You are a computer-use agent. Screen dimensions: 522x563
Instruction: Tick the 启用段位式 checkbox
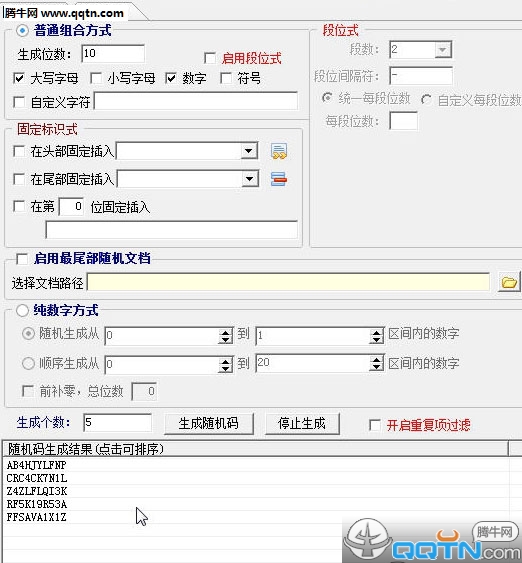pyautogui.click(x=210, y=58)
